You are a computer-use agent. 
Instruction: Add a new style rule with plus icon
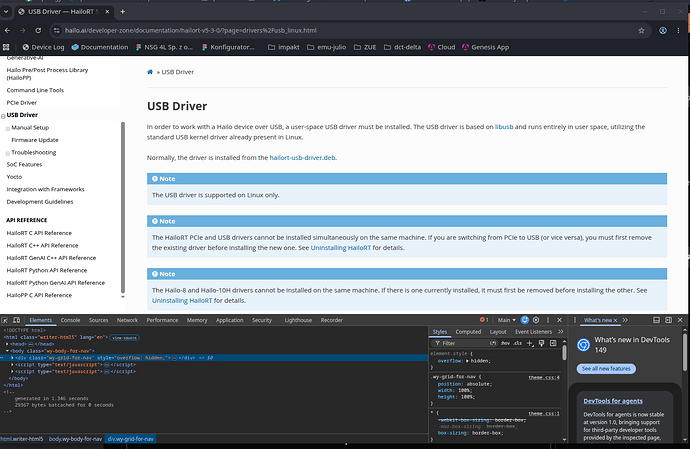[530, 343]
